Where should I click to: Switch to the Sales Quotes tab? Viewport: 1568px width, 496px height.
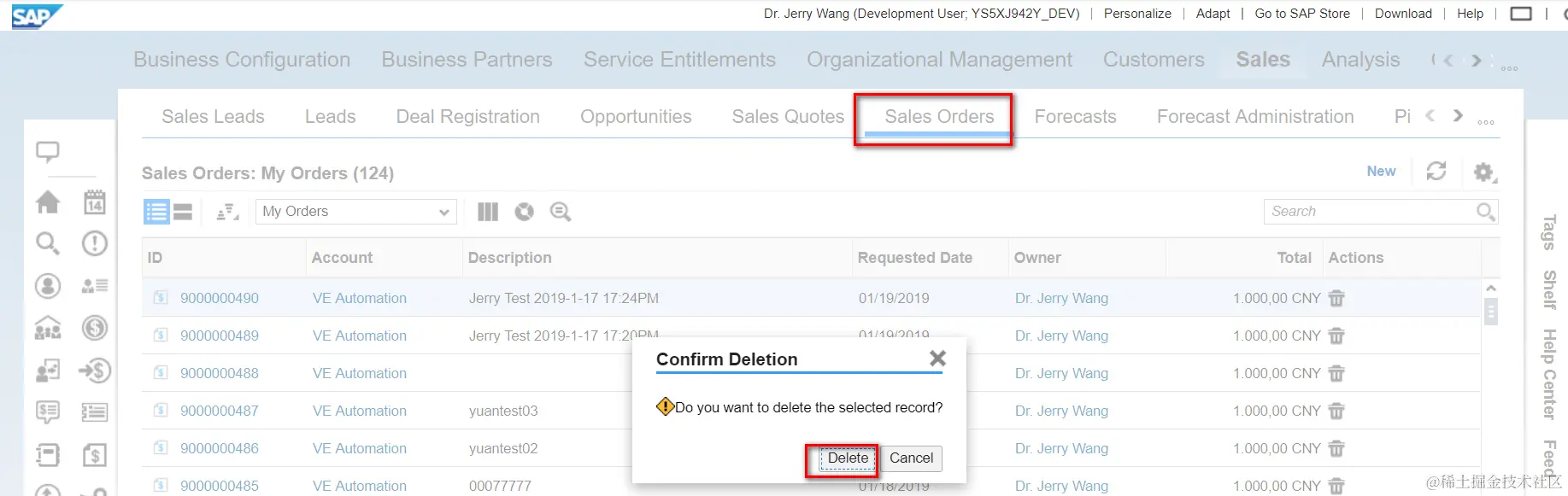click(x=788, y=116)
